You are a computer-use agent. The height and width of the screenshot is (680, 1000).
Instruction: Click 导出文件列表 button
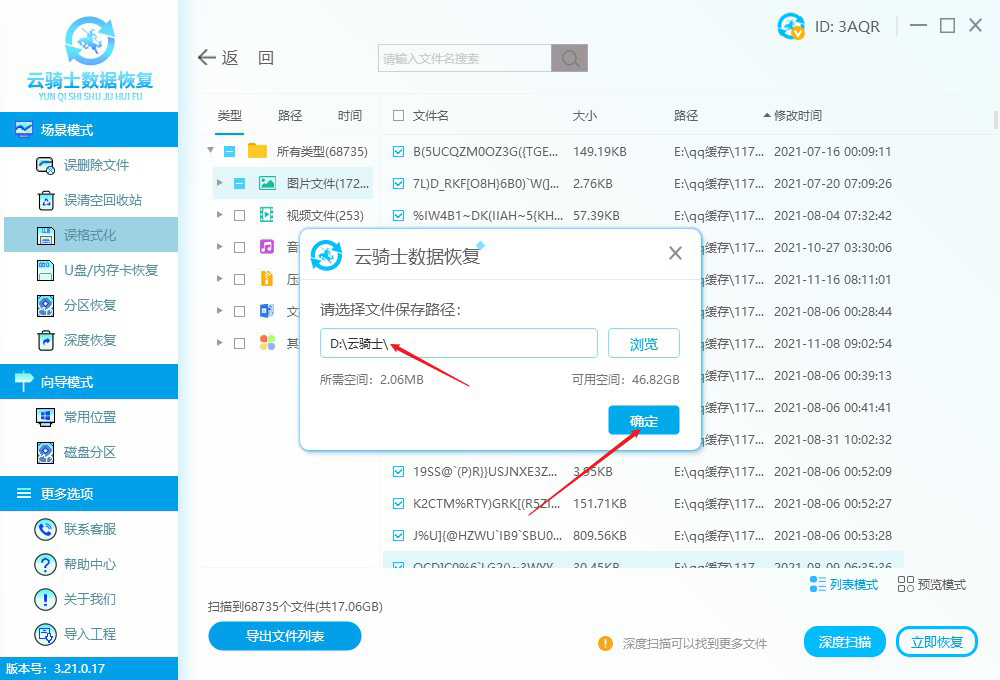pyautogui.click(x=285, y=636)
